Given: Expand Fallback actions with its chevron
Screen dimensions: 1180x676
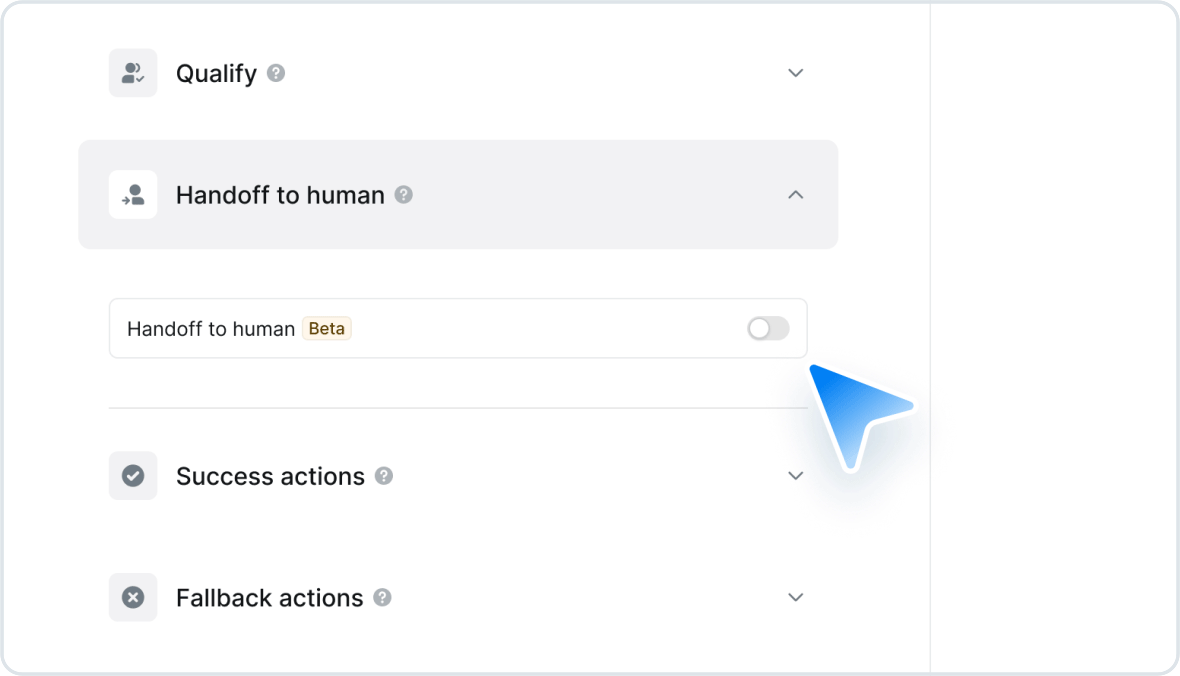Looking at the screenshot, I should pos(795,598).
